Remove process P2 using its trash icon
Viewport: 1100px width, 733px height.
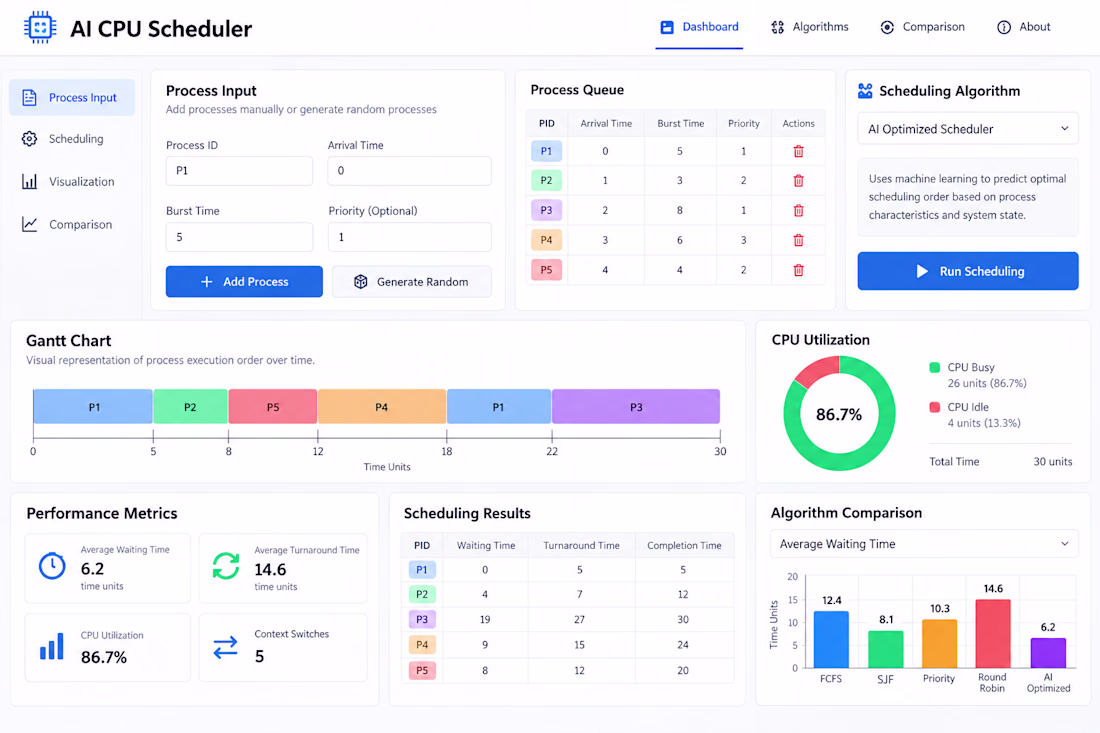[798, 181]
